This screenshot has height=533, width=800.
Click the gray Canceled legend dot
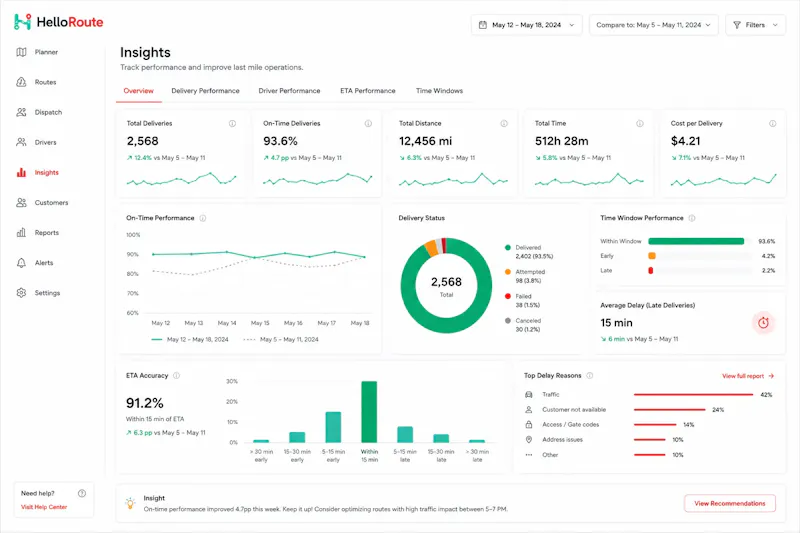[508, 321]
